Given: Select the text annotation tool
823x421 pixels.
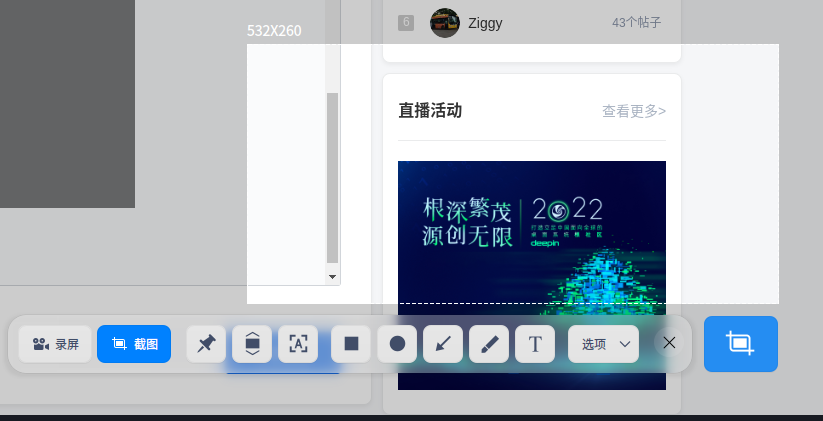Looking at the screenshot, I should point(535,344).
